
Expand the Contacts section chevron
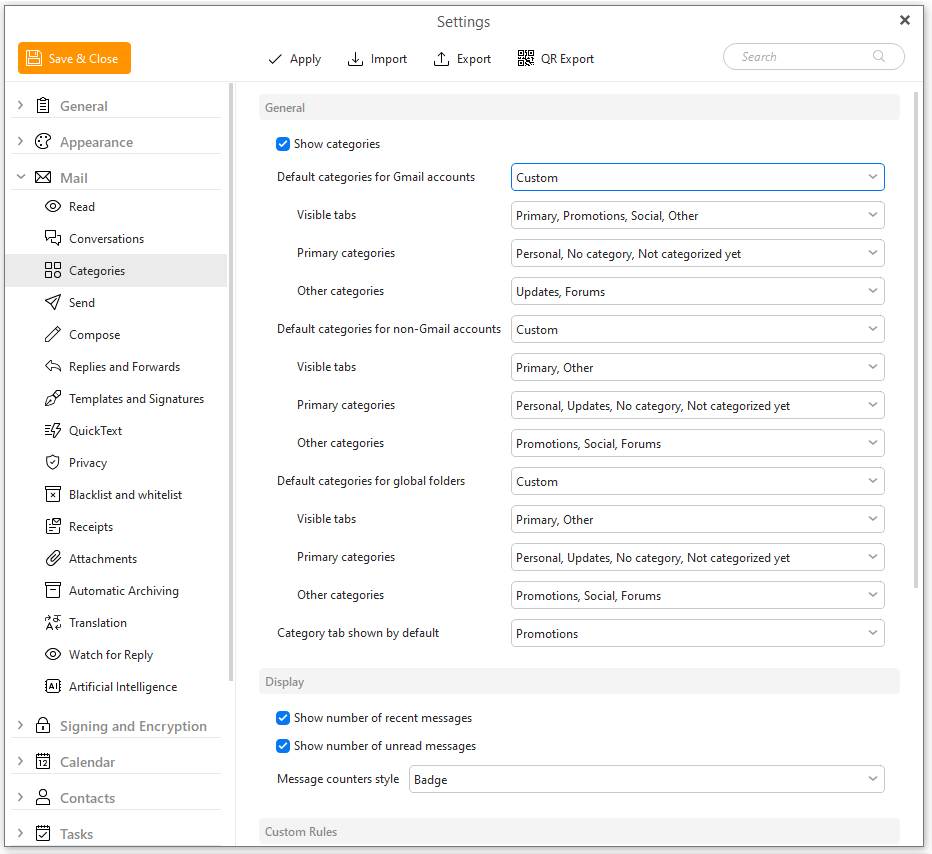pyautogui.click(x=21, y=797)
